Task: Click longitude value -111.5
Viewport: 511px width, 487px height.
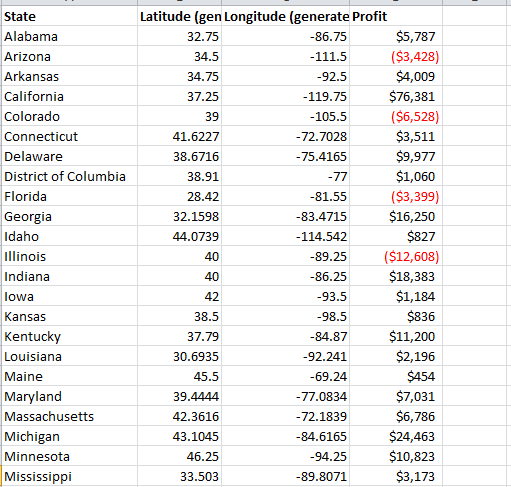Action: point(285,56)
